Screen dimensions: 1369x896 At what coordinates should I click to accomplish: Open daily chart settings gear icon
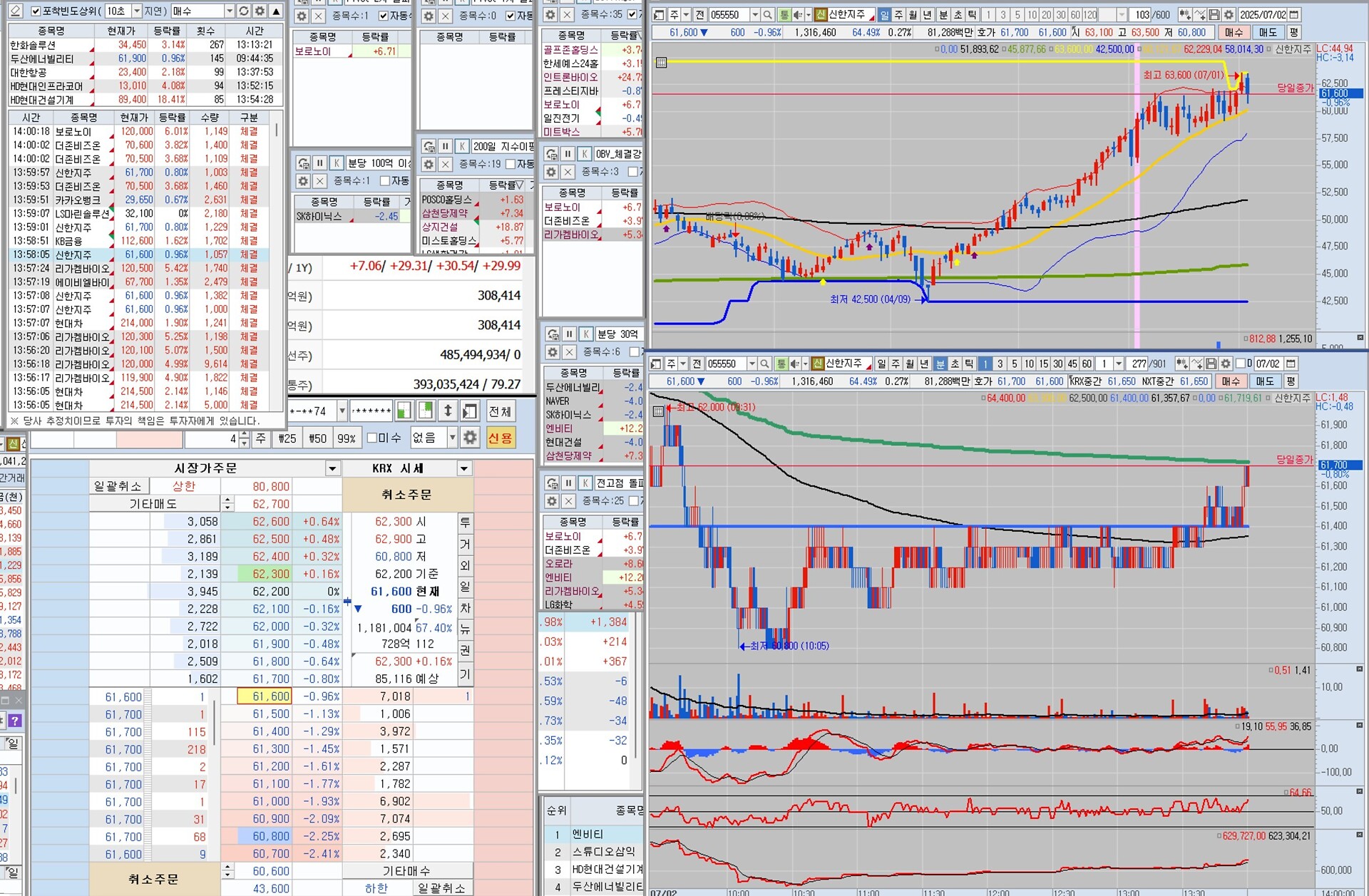[x=1229, y=15]
